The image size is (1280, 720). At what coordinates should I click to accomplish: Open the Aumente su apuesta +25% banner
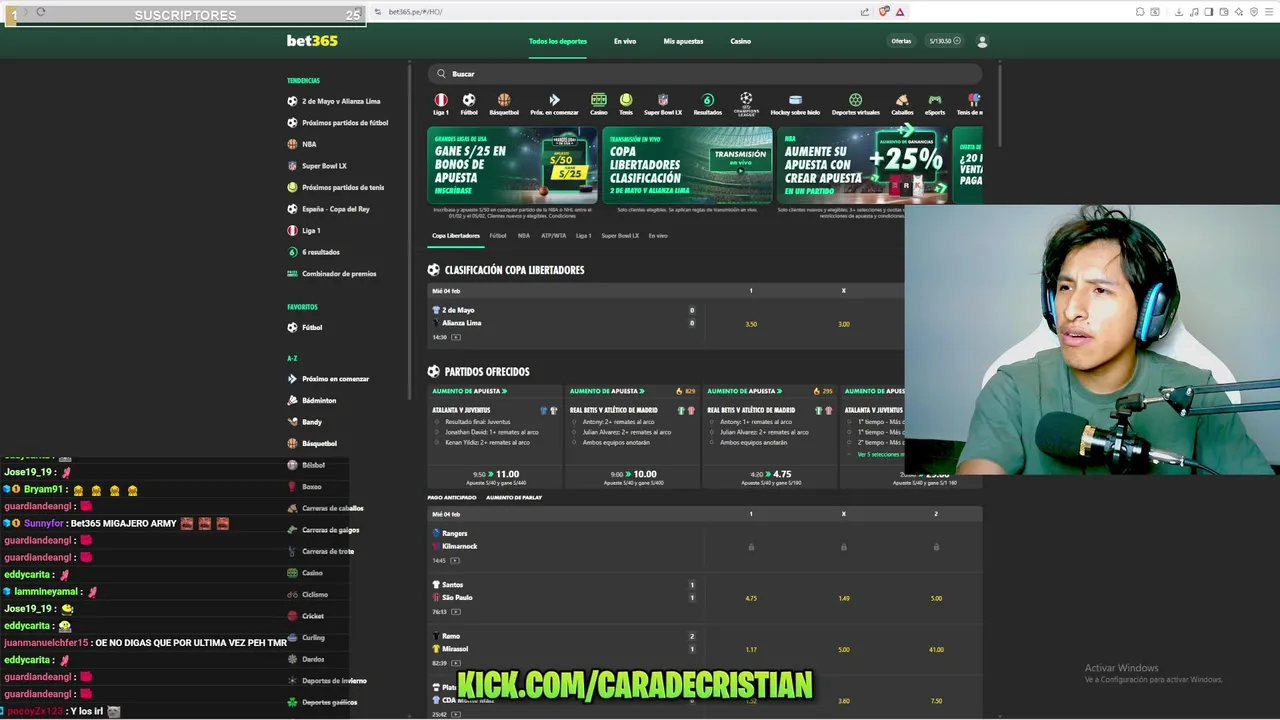(863, 165)
